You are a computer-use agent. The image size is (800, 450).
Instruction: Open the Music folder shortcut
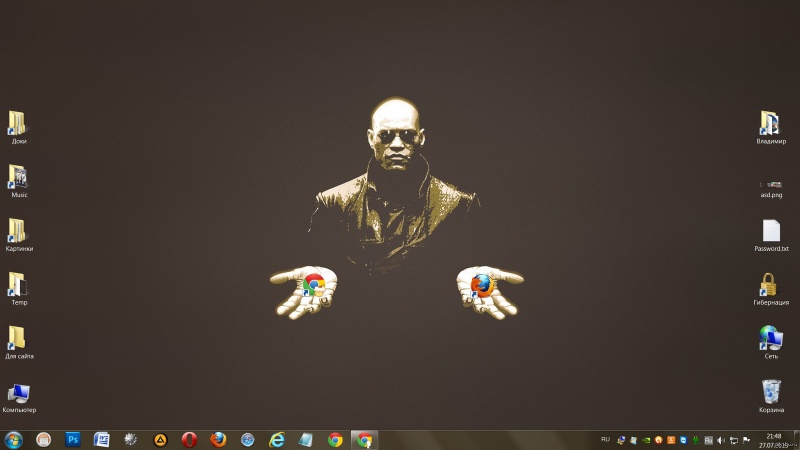[x=19, y=181]
